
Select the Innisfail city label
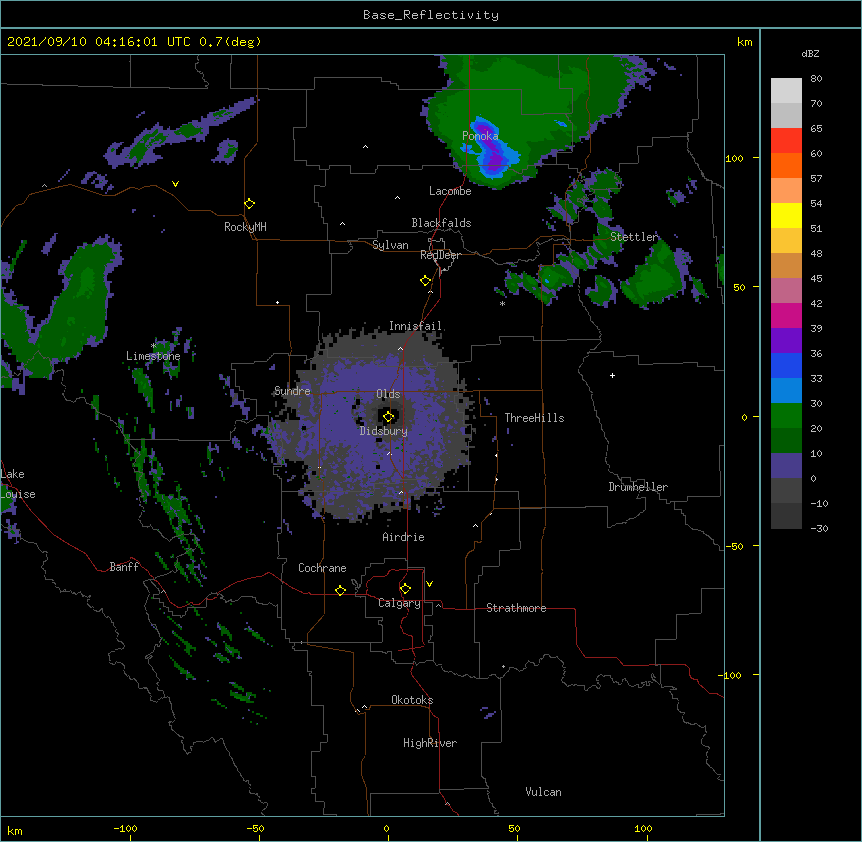(416, 326)
